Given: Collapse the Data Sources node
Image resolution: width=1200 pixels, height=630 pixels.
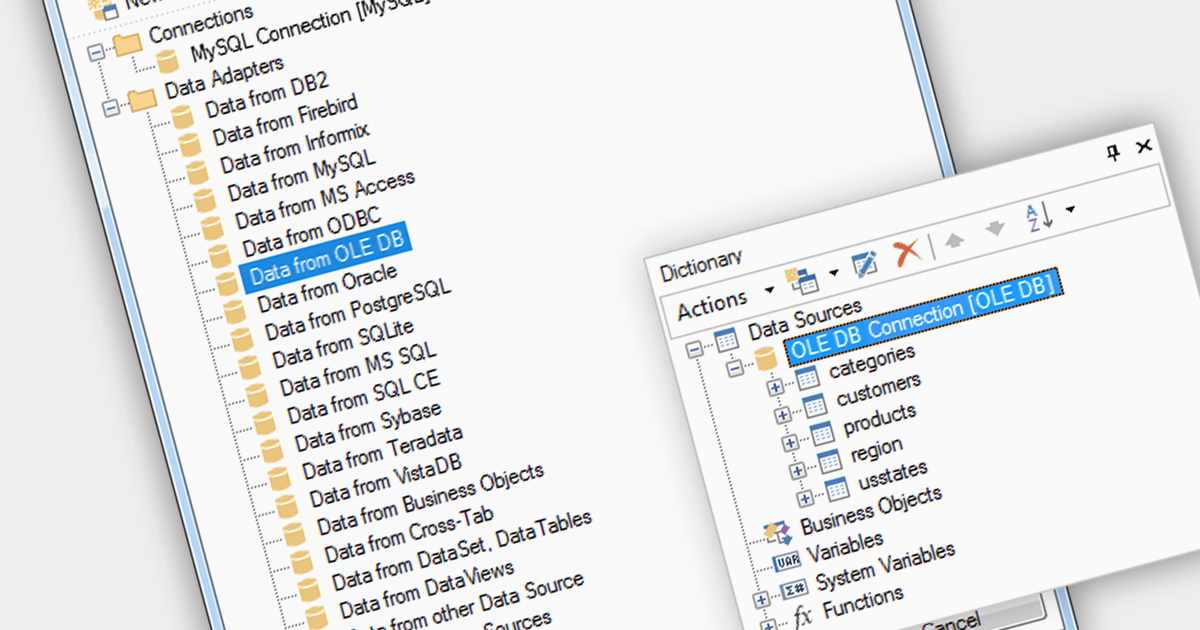Looking at the screenshot, I should click(x=697, y=349).
